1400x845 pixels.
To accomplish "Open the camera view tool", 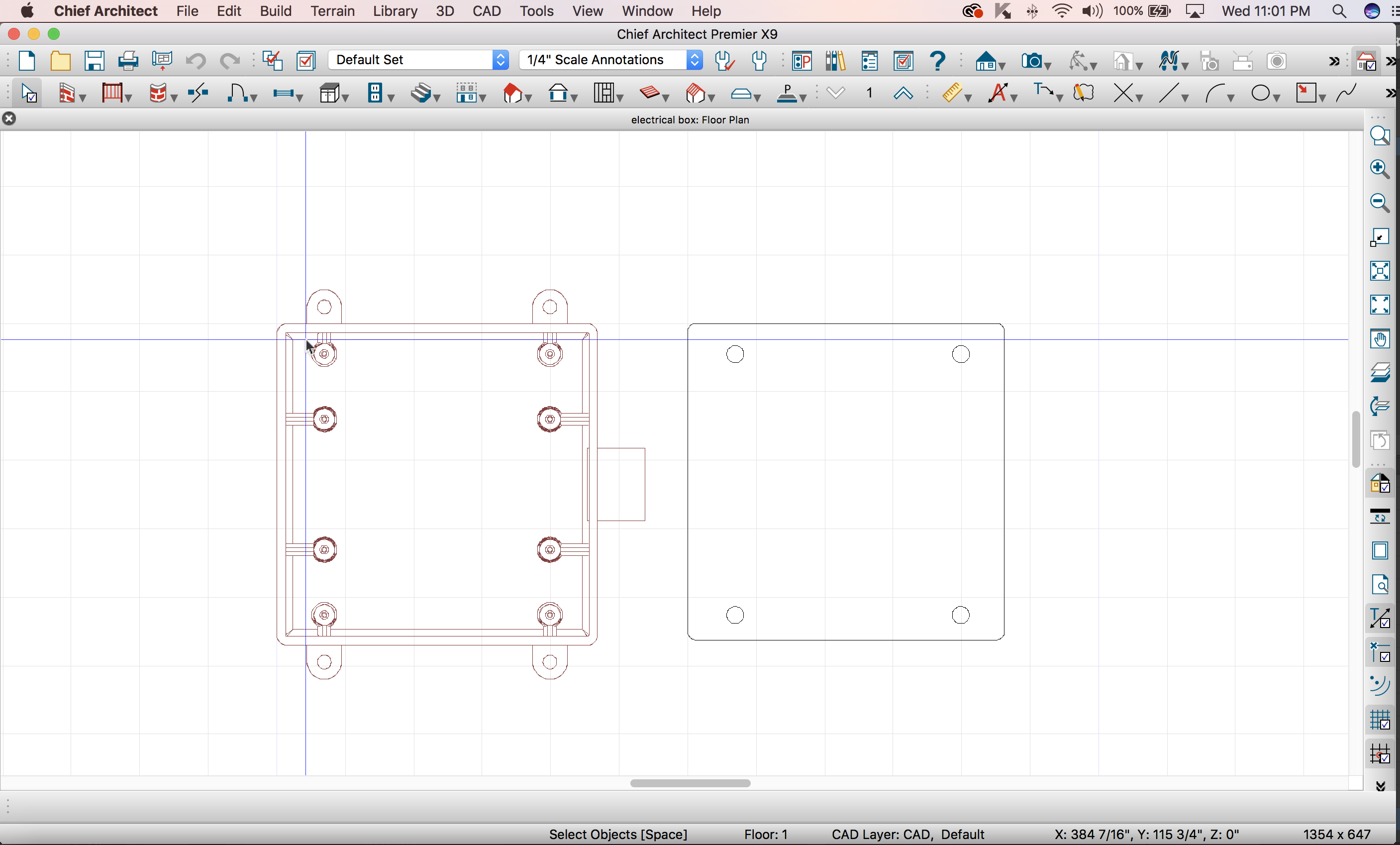I will pos(1031,61).
